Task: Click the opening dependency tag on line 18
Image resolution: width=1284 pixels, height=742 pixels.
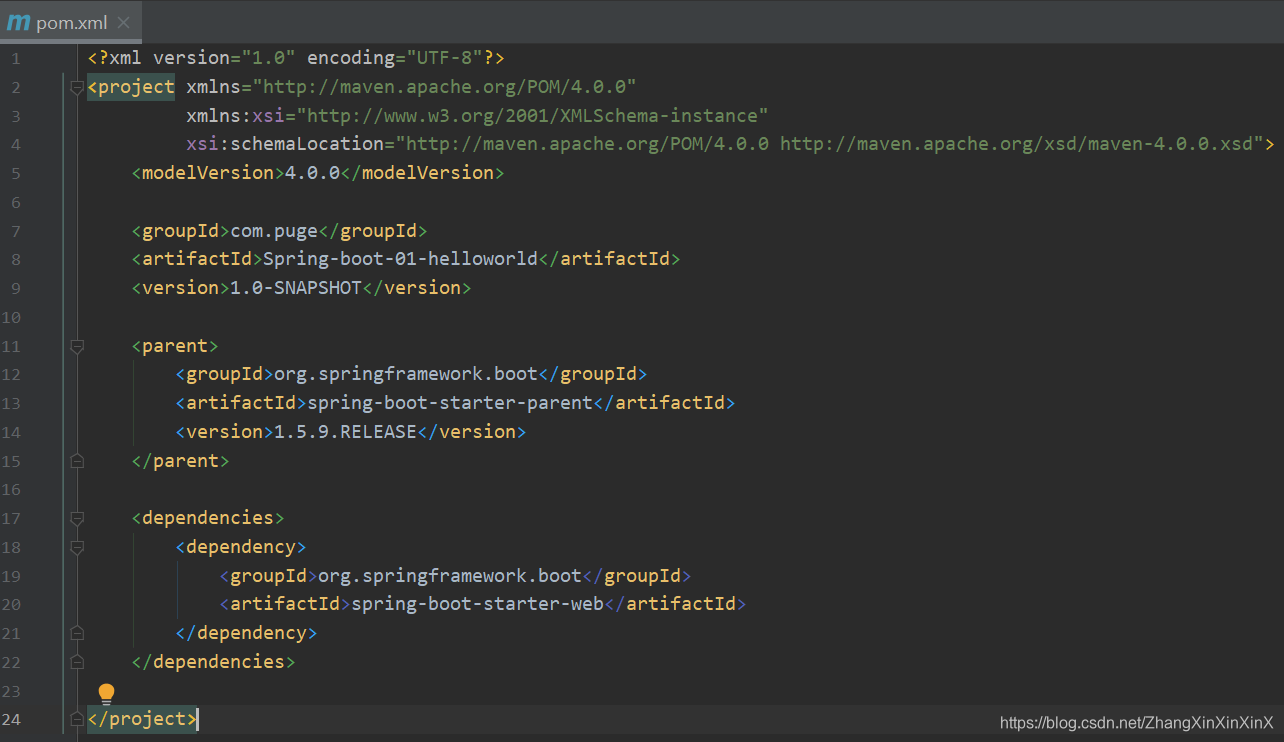Action: (241, 547)
